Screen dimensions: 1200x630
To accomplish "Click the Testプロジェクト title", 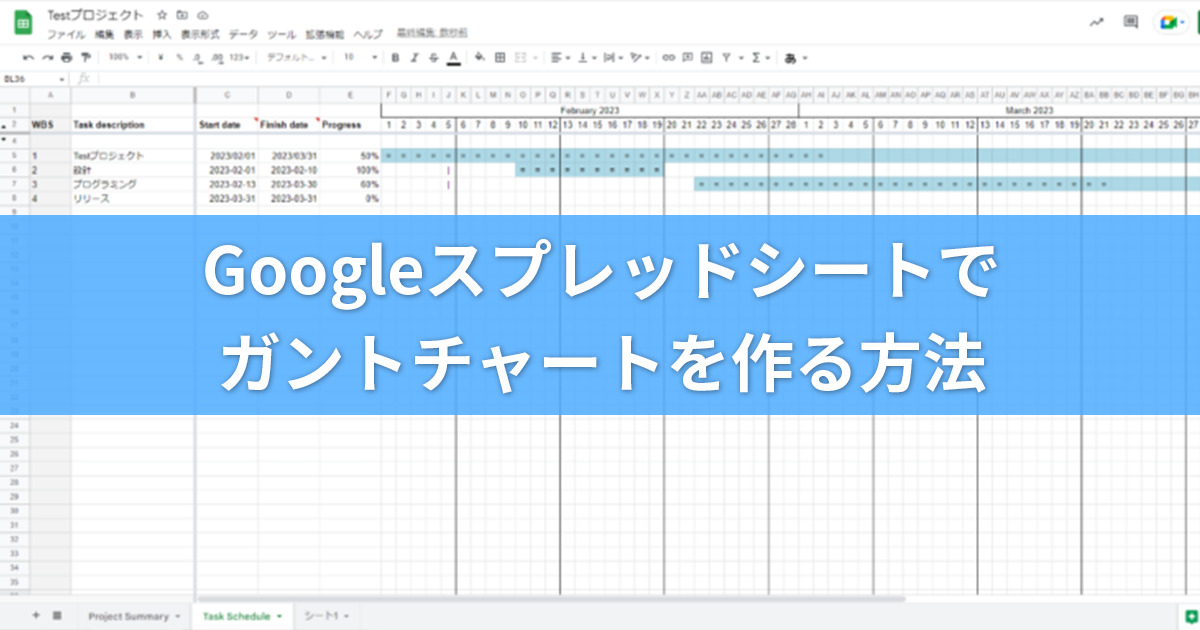I will point(95,15).
